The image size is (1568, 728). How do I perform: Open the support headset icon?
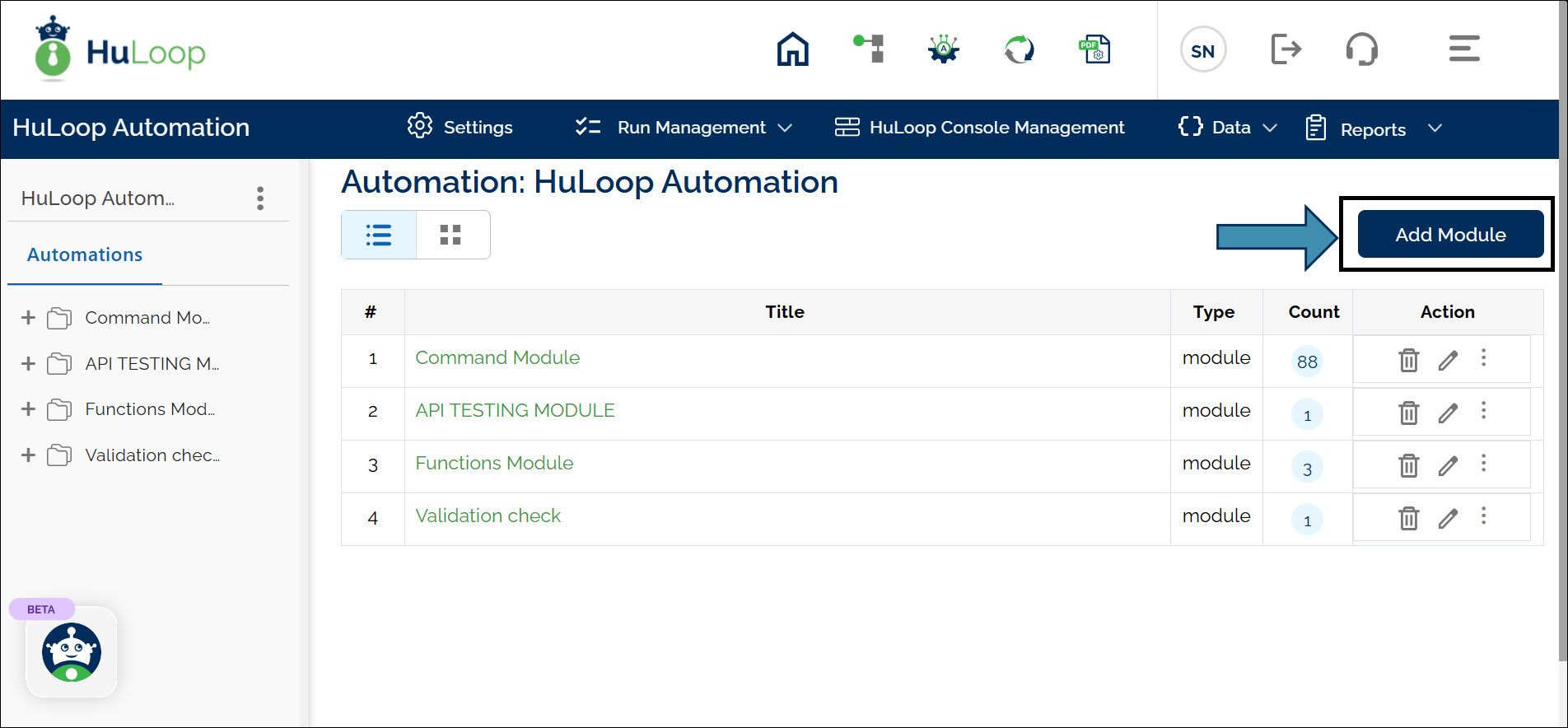point(1361,49)
